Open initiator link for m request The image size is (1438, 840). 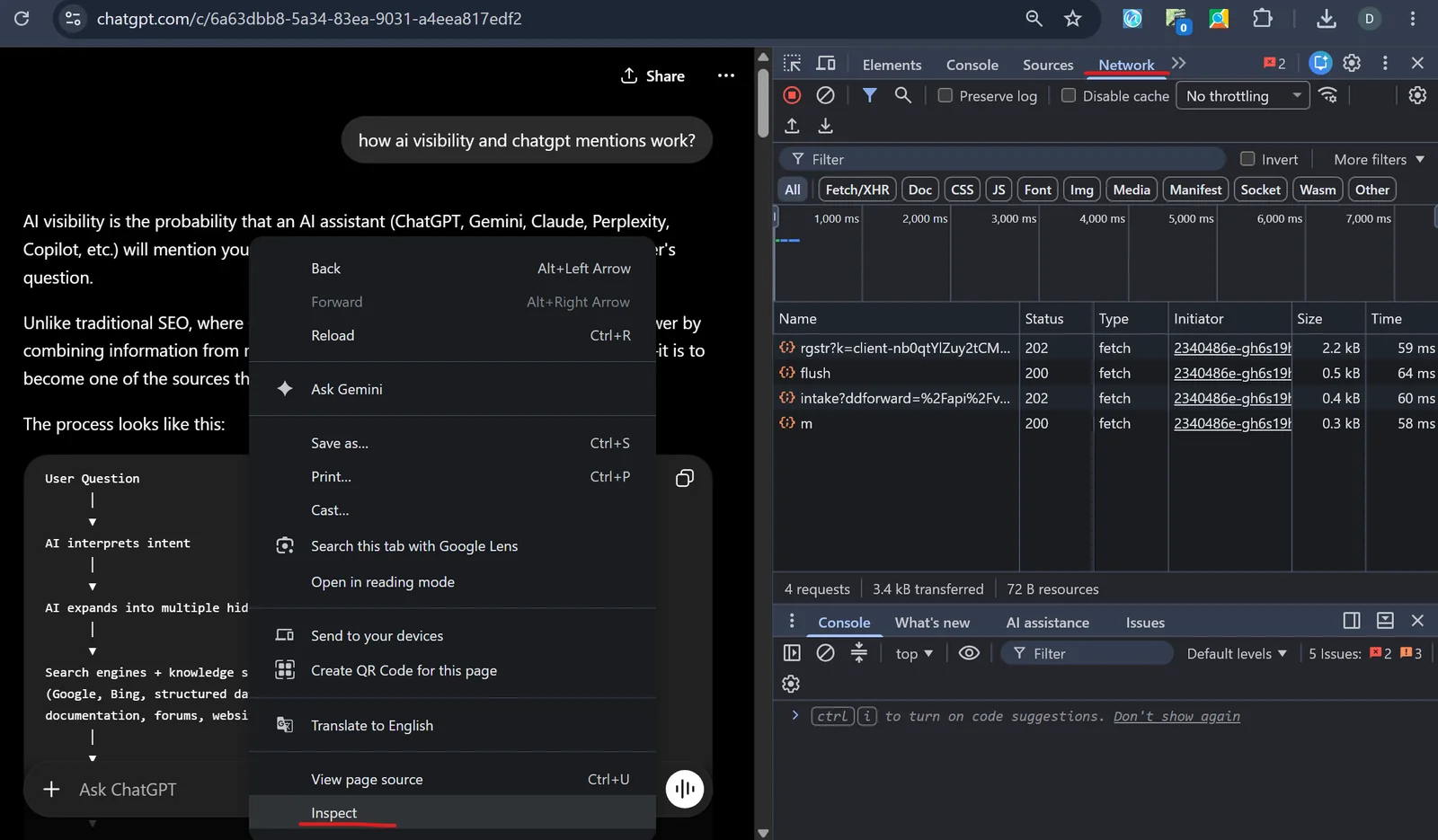click(1232, 423)
